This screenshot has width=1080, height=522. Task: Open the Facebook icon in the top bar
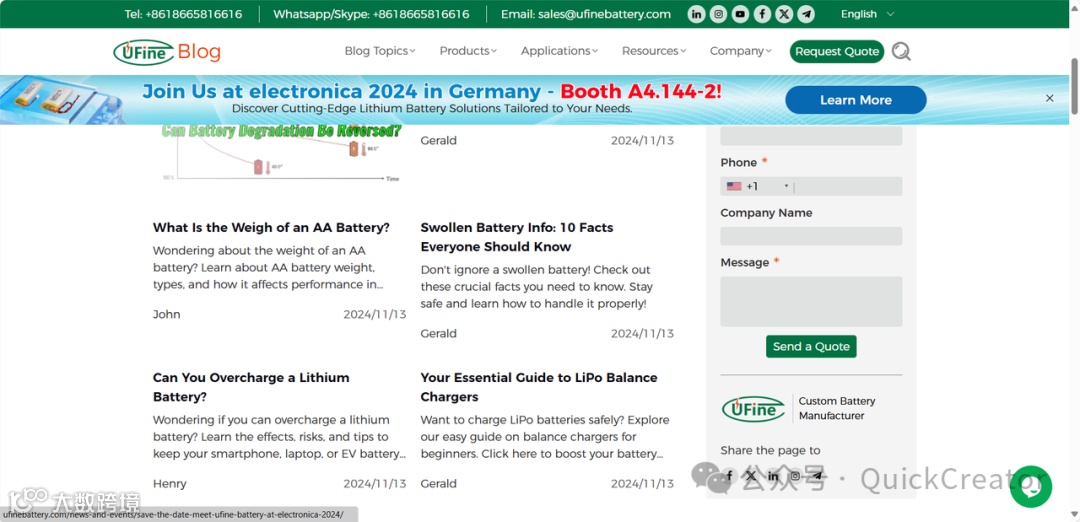[x=762, y=14]
